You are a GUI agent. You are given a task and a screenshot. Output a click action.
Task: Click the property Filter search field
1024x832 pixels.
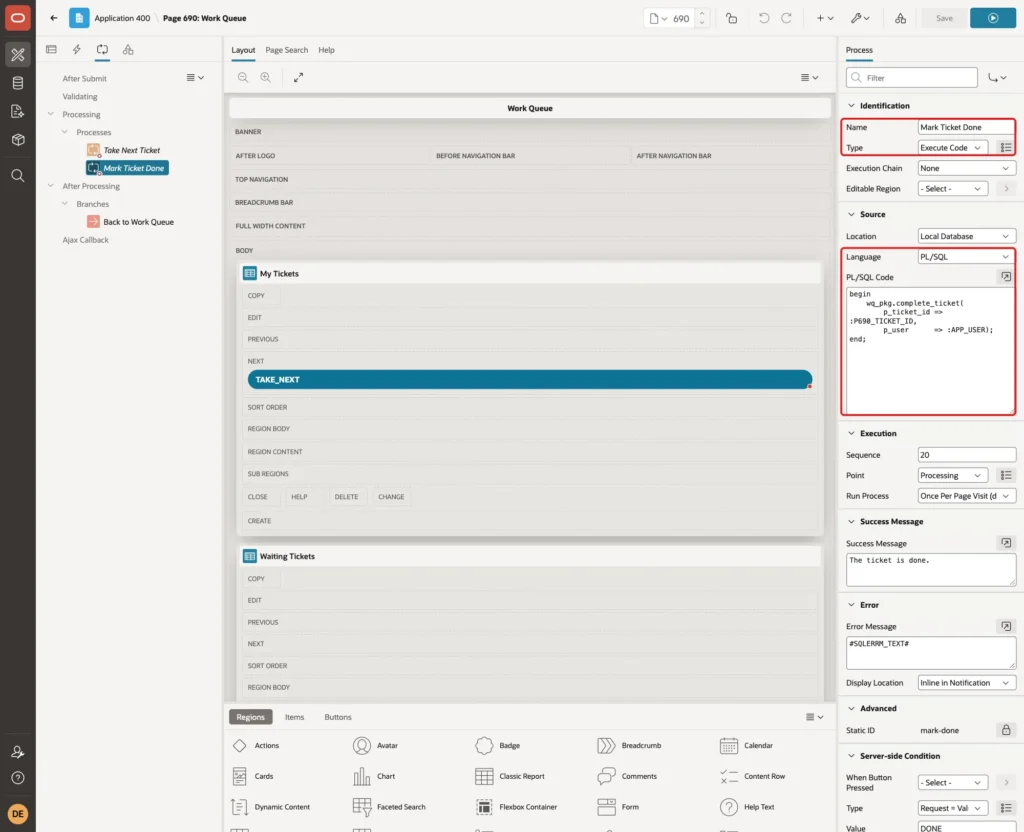[912, 78]
